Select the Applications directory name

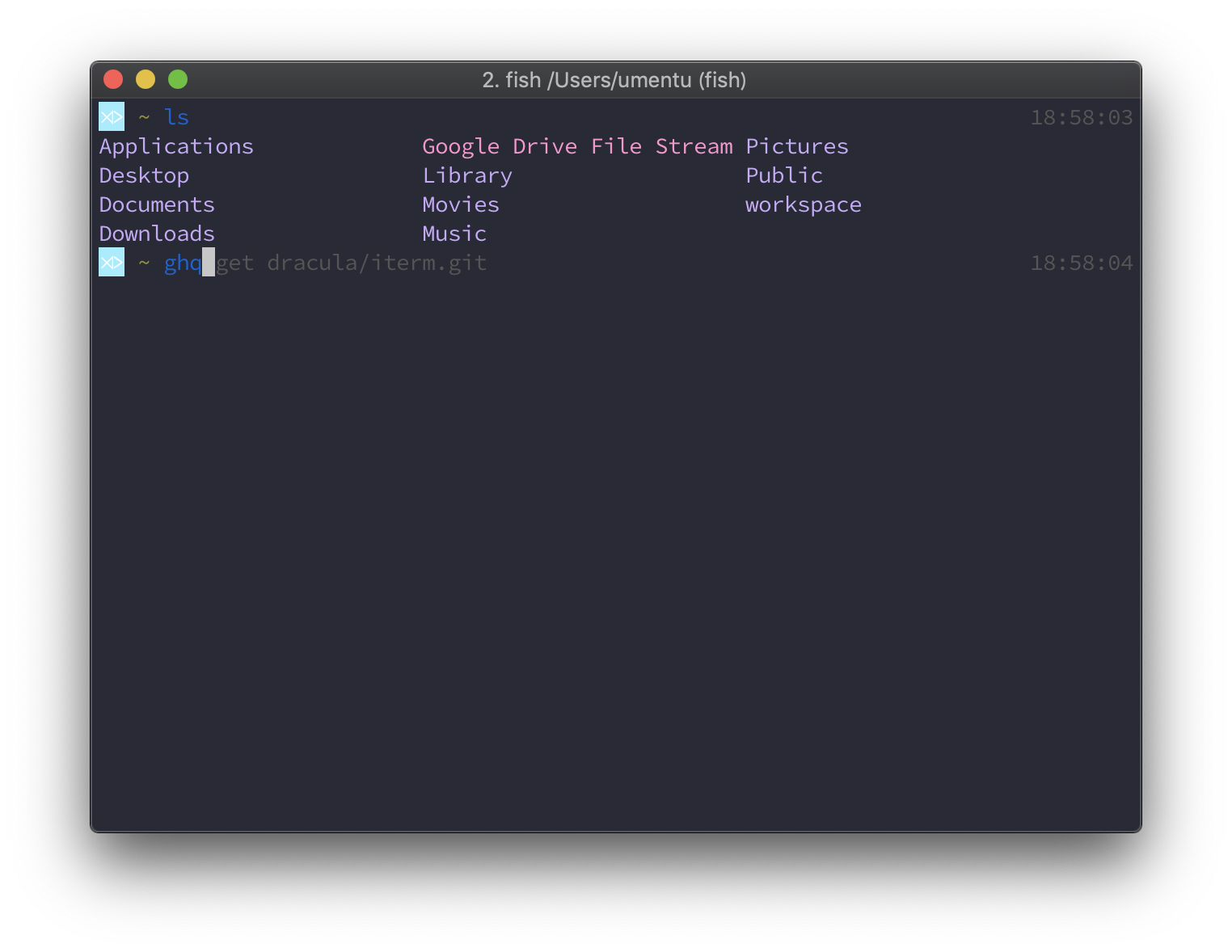coord(176,146)
